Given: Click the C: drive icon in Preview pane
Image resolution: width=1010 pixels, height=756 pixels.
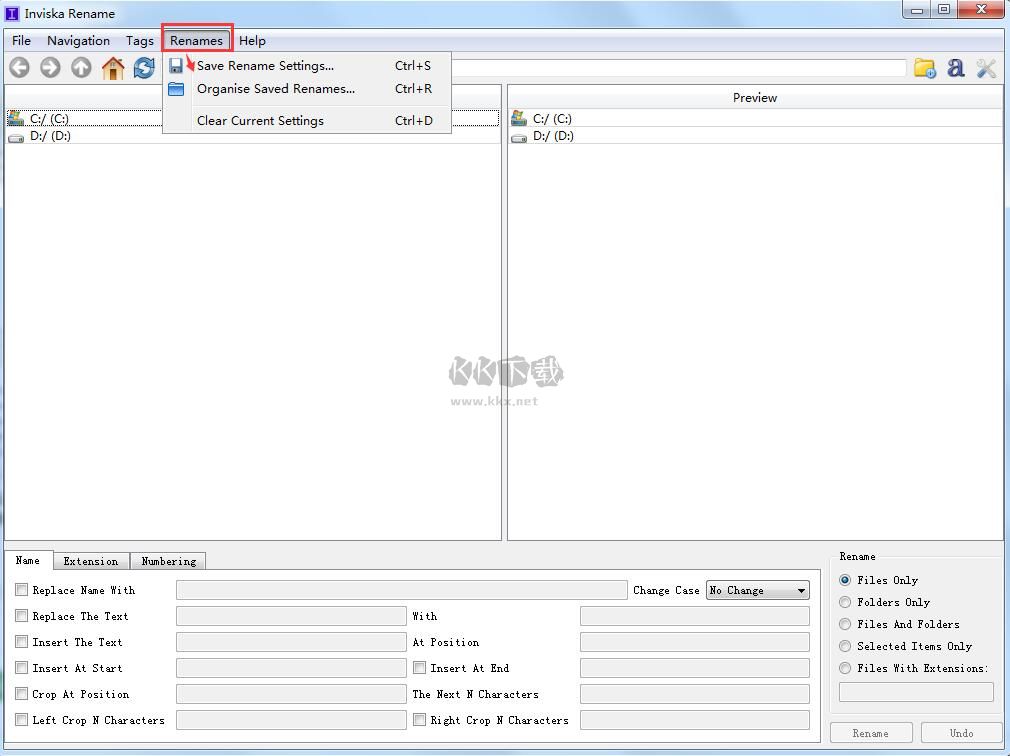Looking at the screenshot, I should [519, 118].
